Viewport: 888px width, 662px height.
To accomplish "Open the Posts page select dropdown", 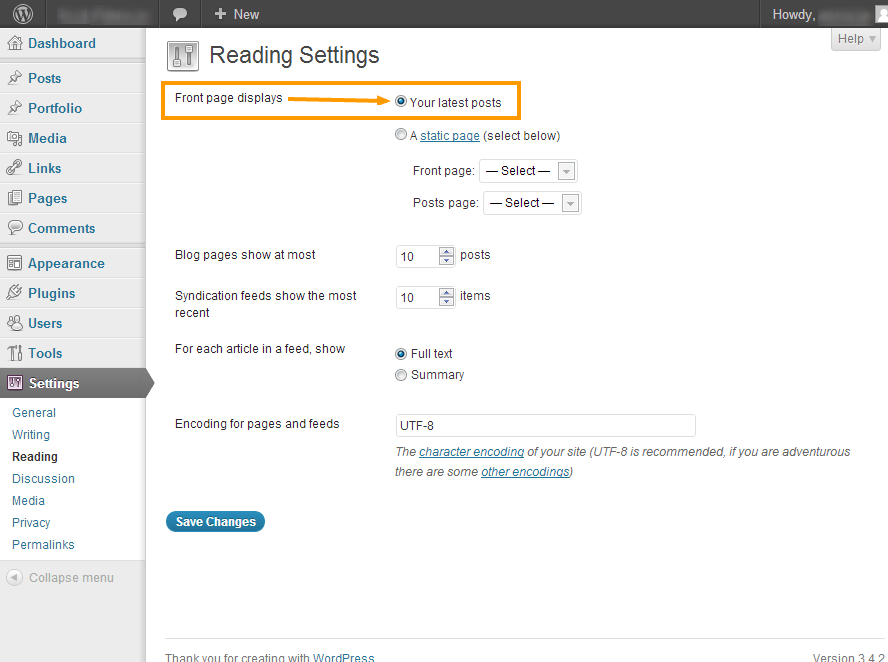I will [532, 203].
